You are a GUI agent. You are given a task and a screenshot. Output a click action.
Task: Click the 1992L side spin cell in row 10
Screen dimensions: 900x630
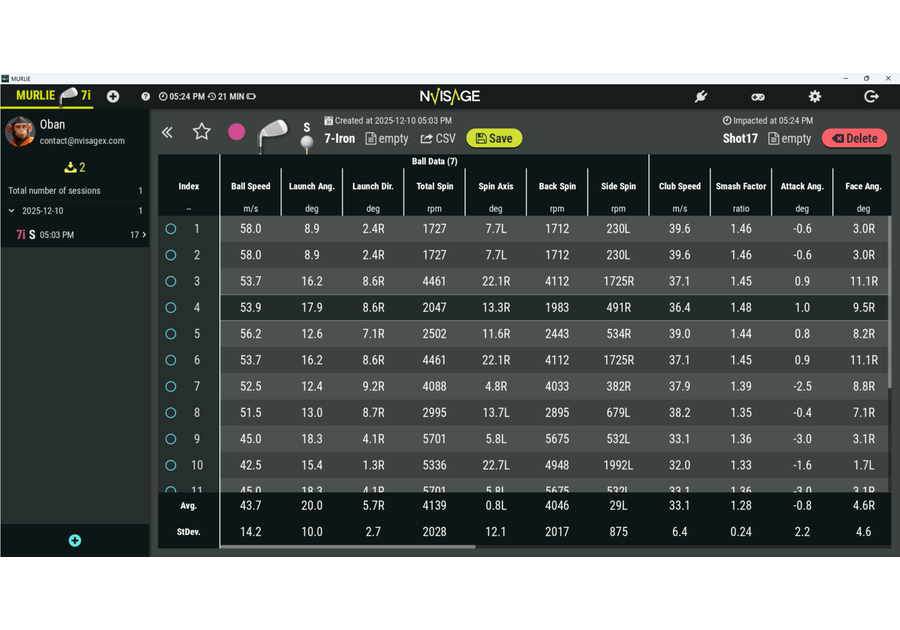click(x=618, y=465)
